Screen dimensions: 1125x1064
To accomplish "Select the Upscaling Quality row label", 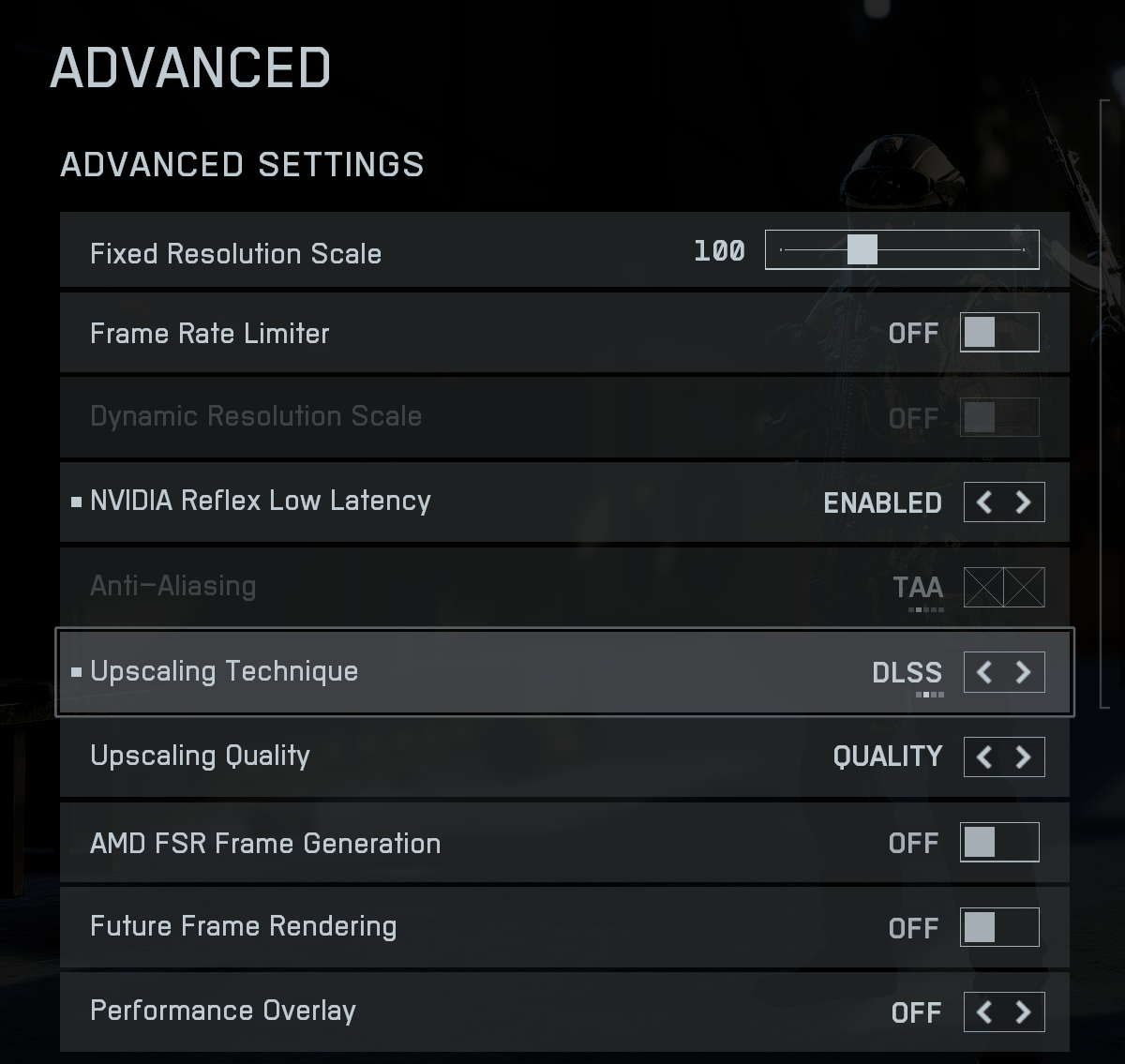I will click(x=200, y=756).
